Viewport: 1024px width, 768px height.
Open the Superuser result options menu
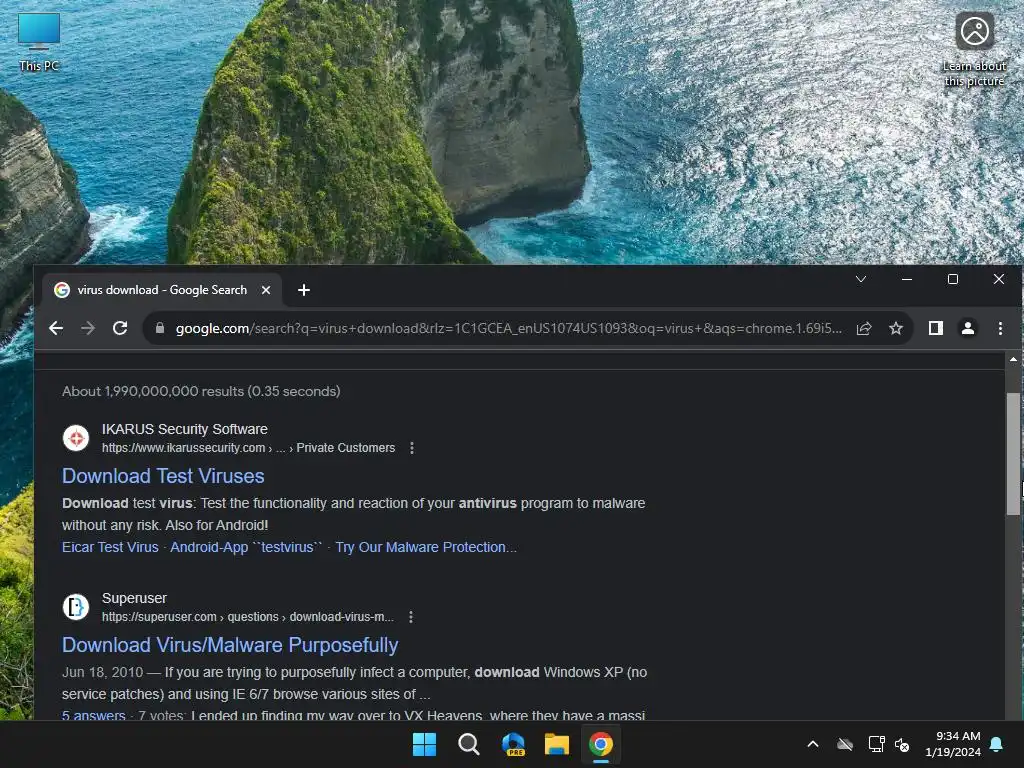[x=411, y=616]
